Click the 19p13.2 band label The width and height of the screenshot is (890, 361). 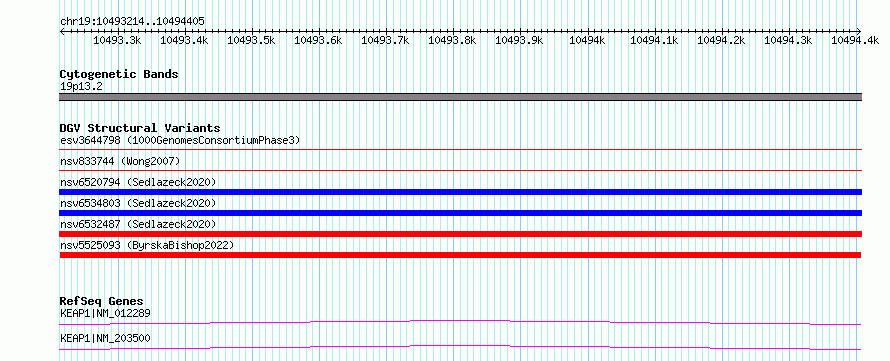click(x=81, y=87)
